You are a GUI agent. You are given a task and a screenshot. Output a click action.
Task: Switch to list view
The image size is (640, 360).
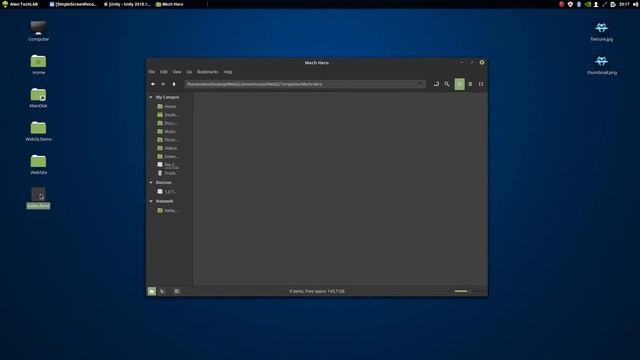[x=470, y=84]
